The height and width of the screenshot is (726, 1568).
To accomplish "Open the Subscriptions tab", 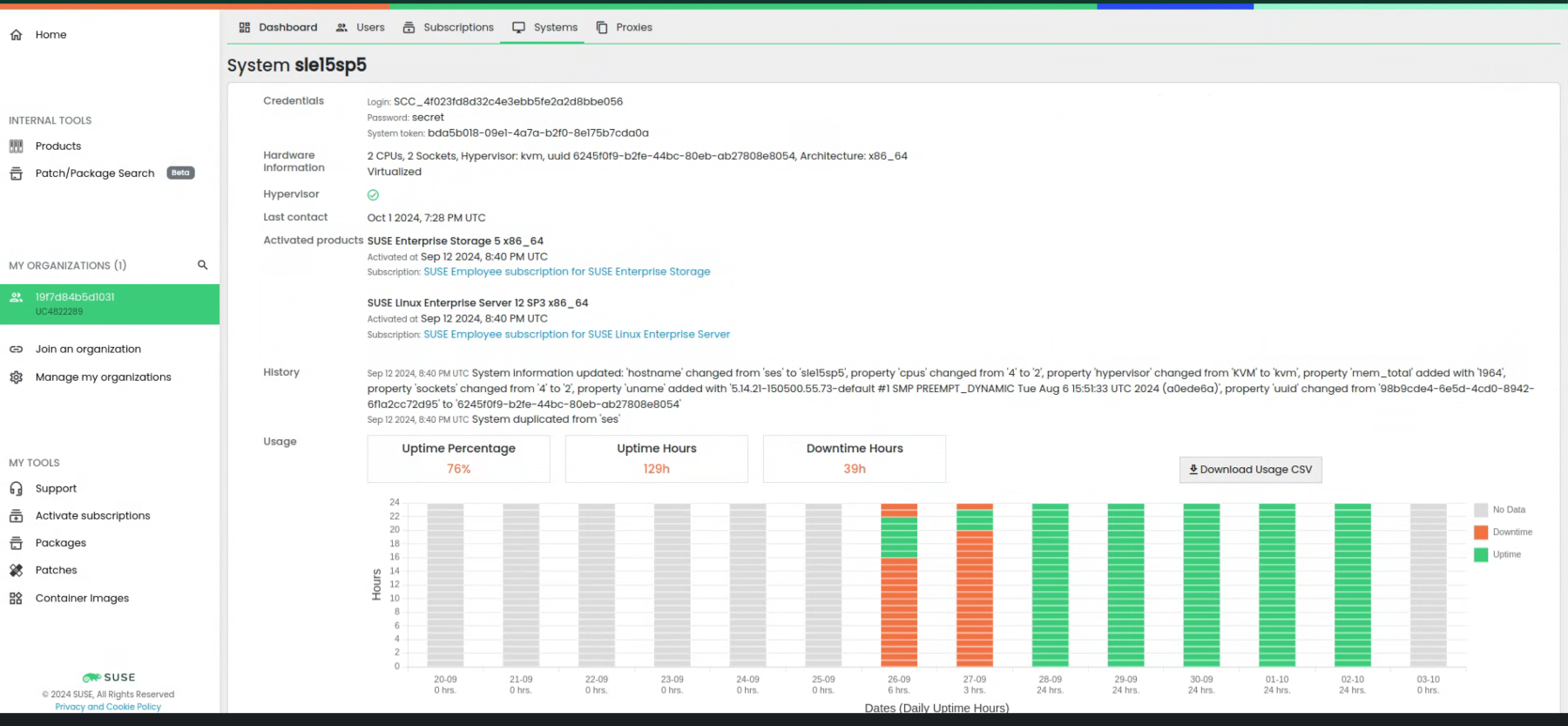I will [449, 28].
